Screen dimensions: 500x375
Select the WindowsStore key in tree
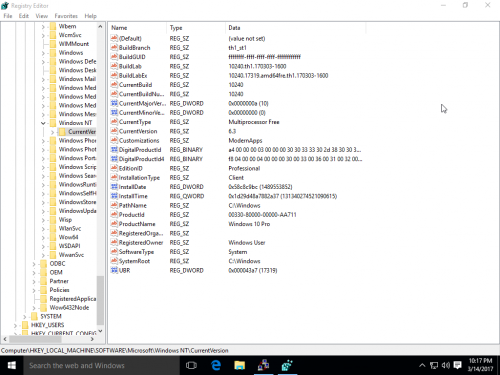(77, 202)
